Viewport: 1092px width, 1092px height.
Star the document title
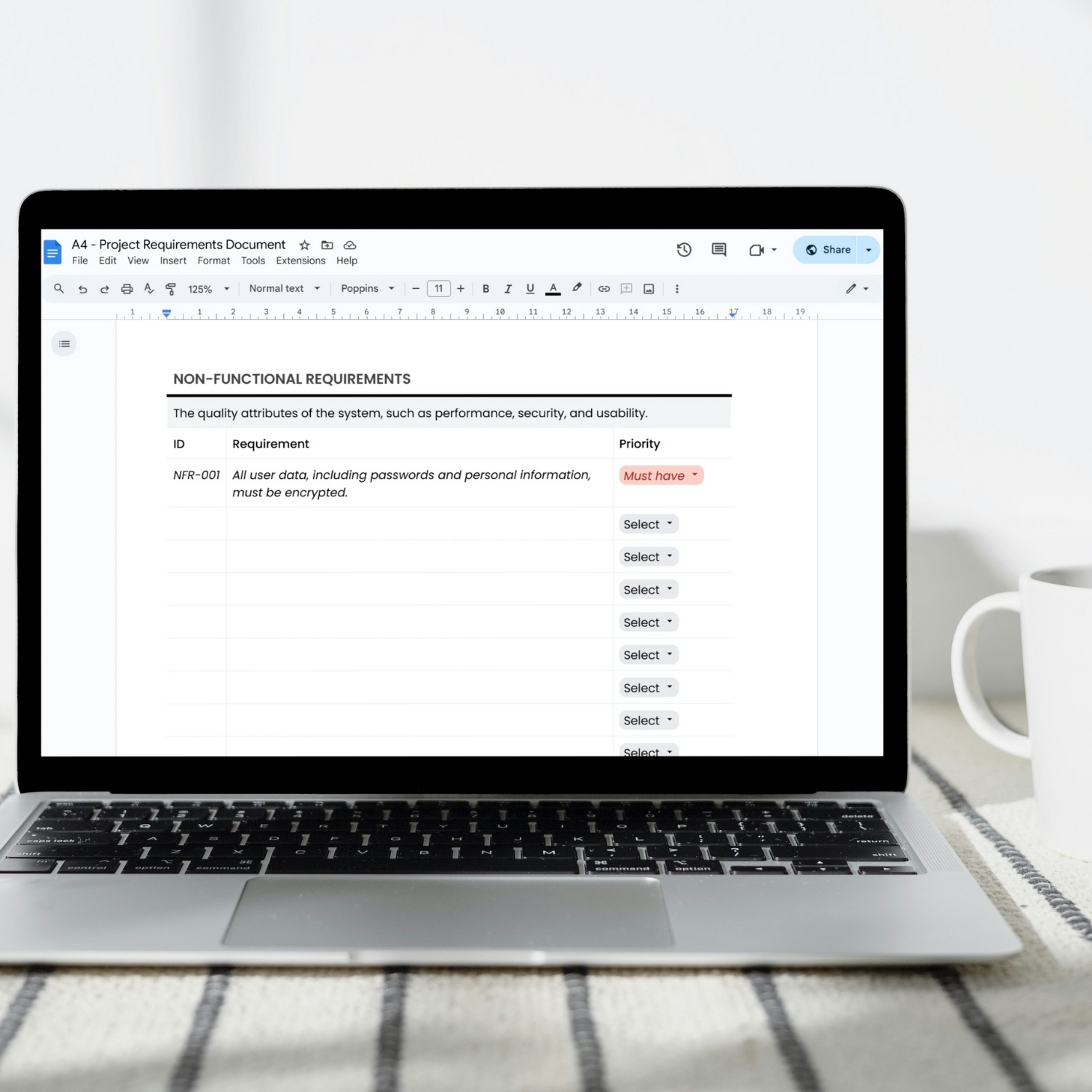(304, 245)
